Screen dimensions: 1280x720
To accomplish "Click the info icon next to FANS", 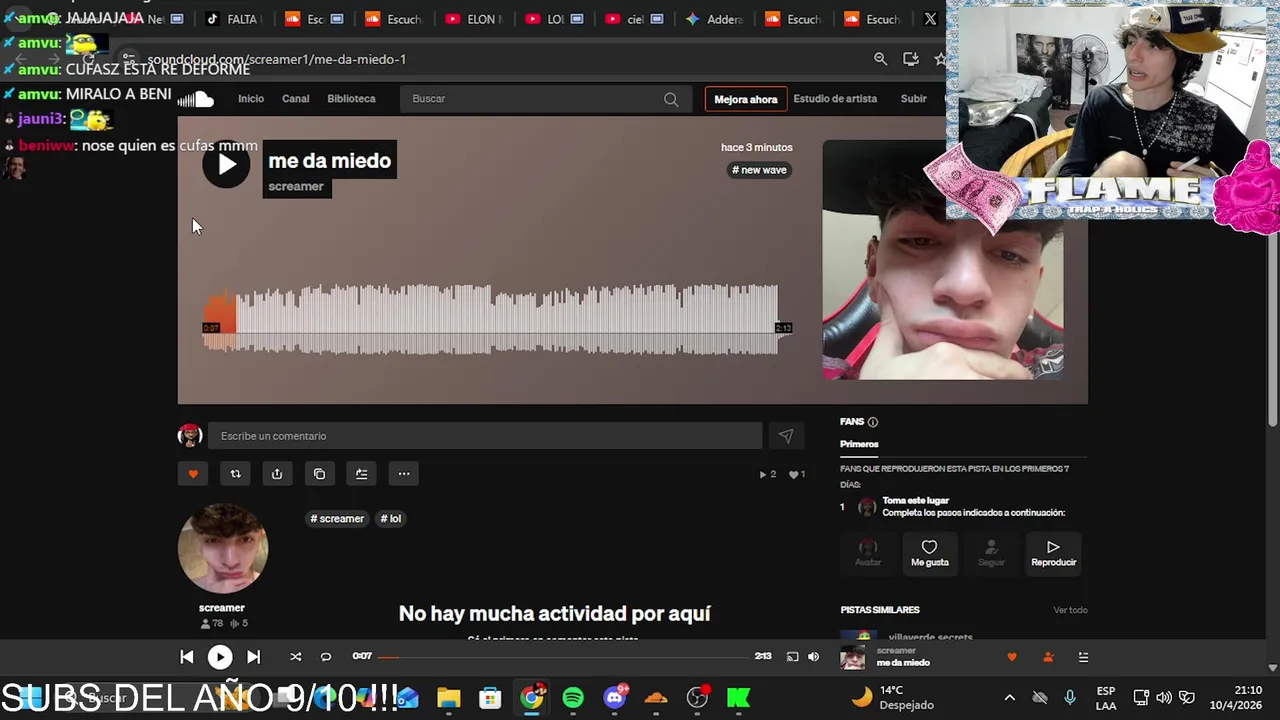I will (x=873, y=422).
